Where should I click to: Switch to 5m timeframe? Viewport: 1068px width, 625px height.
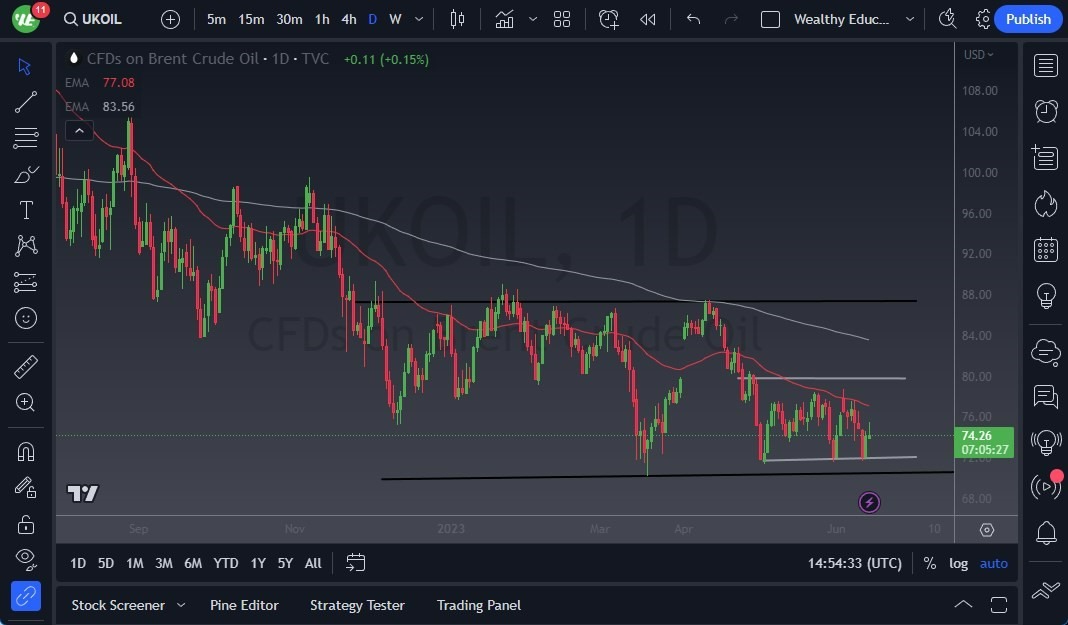coord(216,19)
